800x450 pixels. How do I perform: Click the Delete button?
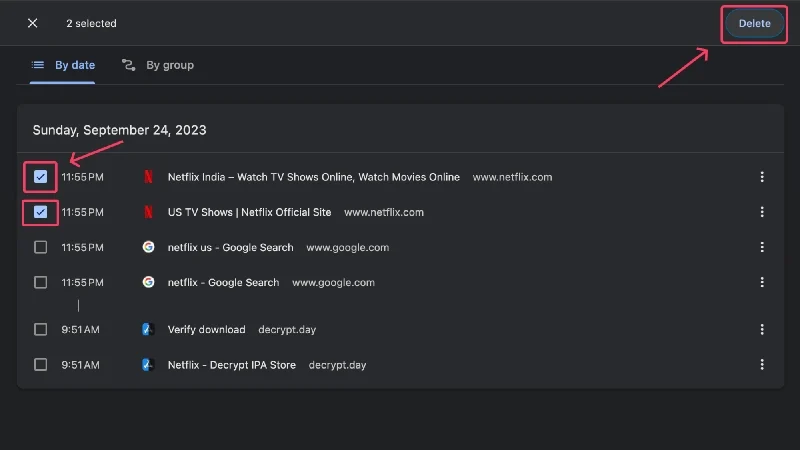pyautogui.click(x=754, y=23)
